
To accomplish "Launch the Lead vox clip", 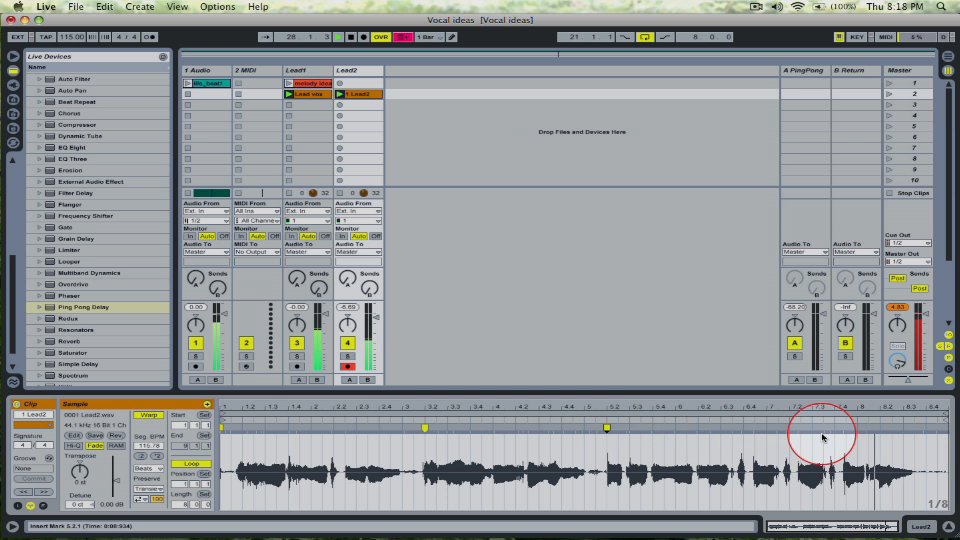I will pyautogui.click(x=289, y=94).
